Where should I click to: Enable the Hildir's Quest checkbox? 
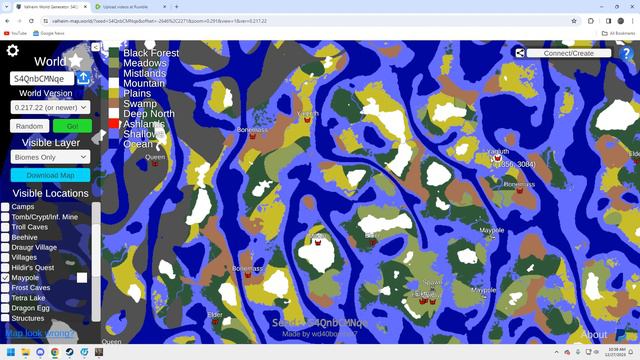pyautogui.click(x=5, y=268)
